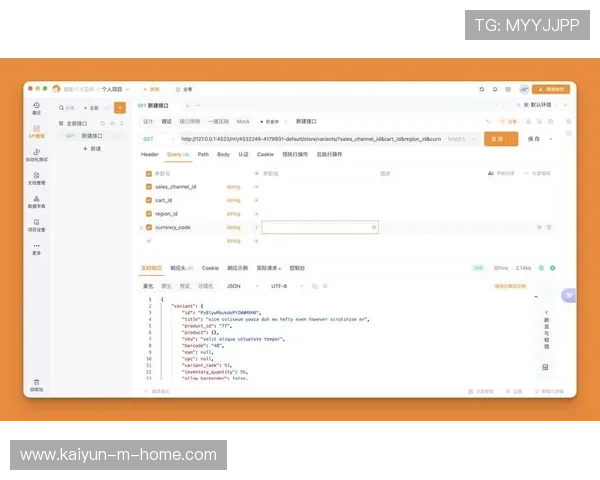Uncheck the sales_channel_id parameter checkbox
This screenshot has height=480, width=600.
(149, 186)
